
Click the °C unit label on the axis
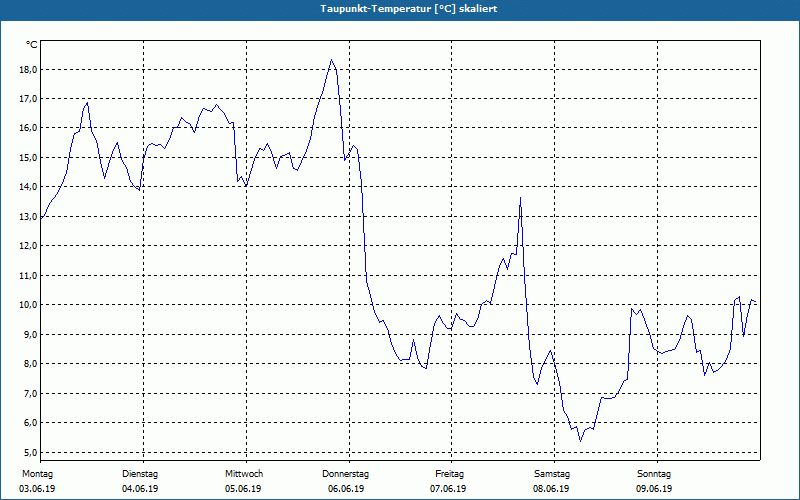coord(31,45)
